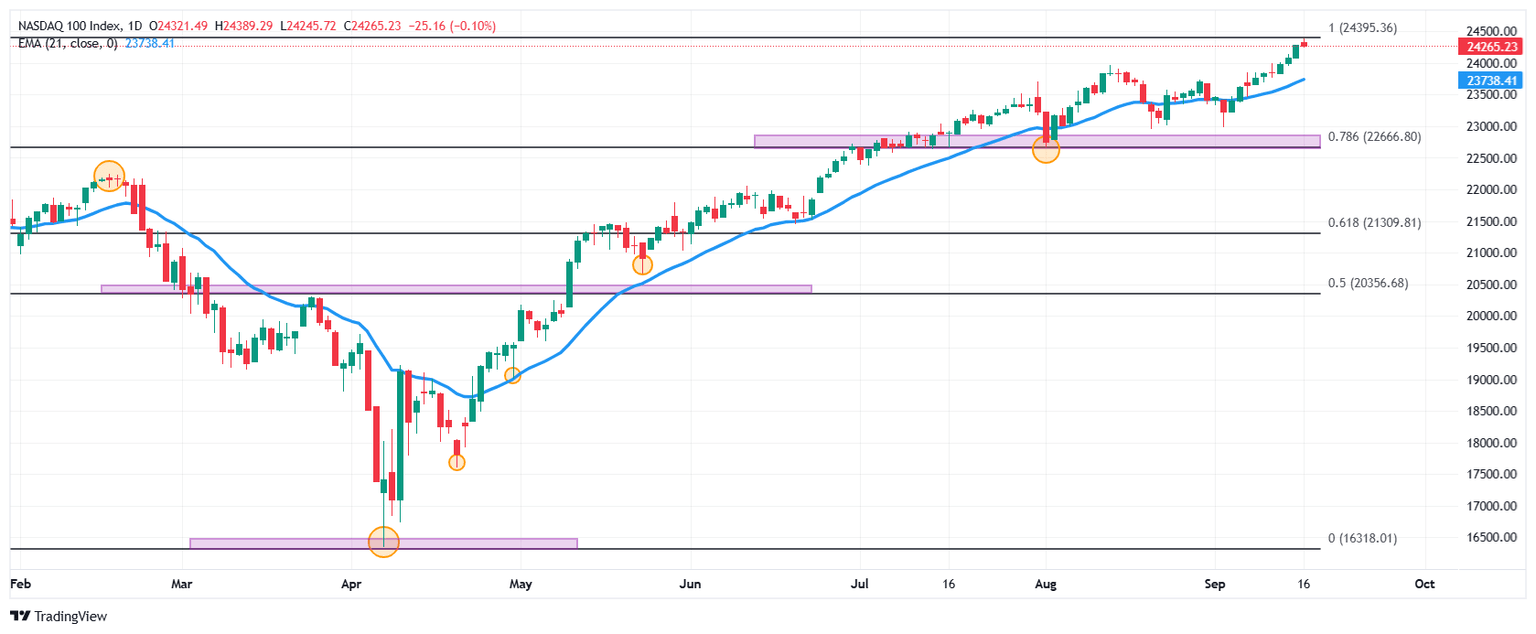
Task: Click the Oct date label on time axis
Action: pyautogui.click(x=1426, y=583)
